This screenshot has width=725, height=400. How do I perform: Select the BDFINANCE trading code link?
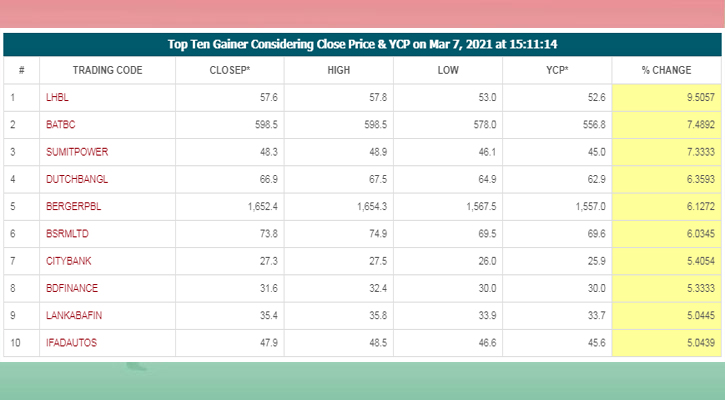[x=71, y=288]
